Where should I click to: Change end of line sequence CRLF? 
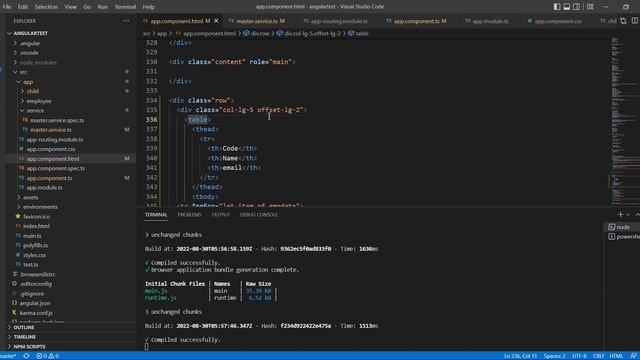tap(598, 356)
